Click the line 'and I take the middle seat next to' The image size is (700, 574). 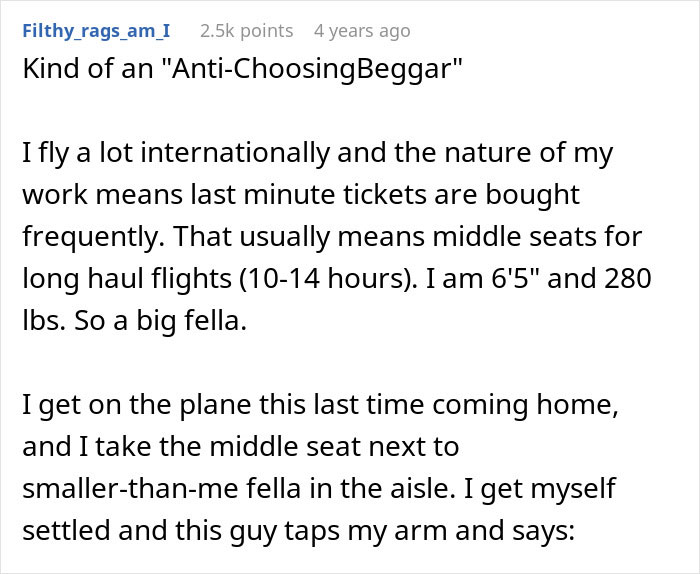239,447
